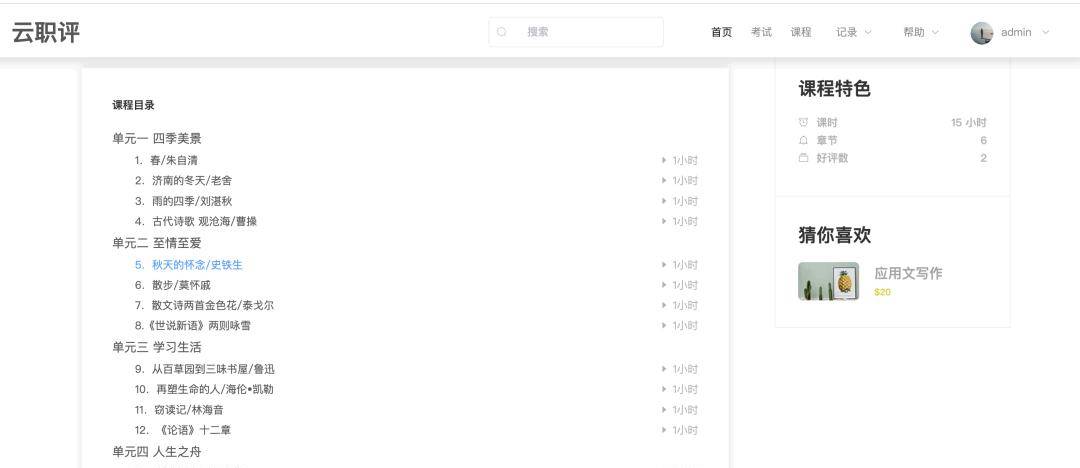This screenshot has height=468, width=1080.
Task: Click play icon for 秋天的怀念/史铁生 lesson
Action: pos(664,265)
